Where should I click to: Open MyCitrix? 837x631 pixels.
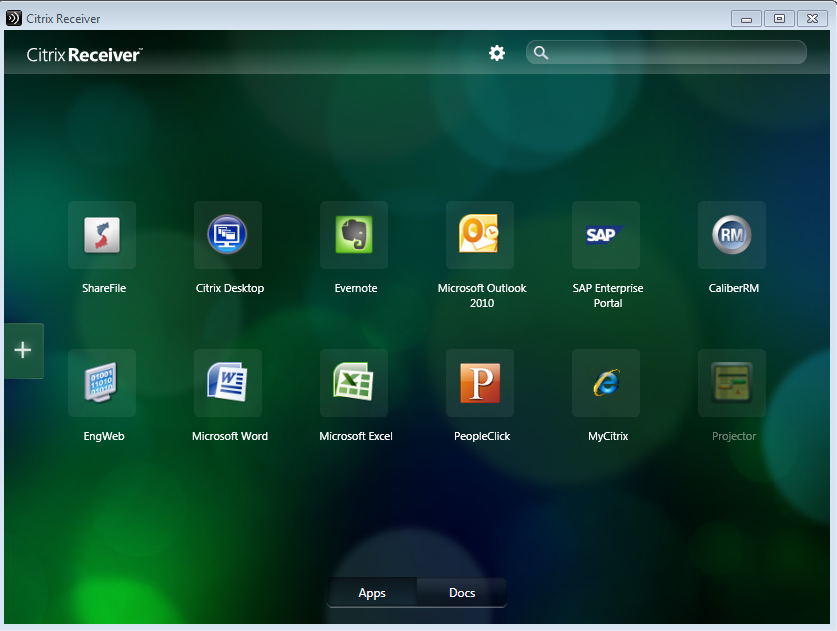coord(606,383)
